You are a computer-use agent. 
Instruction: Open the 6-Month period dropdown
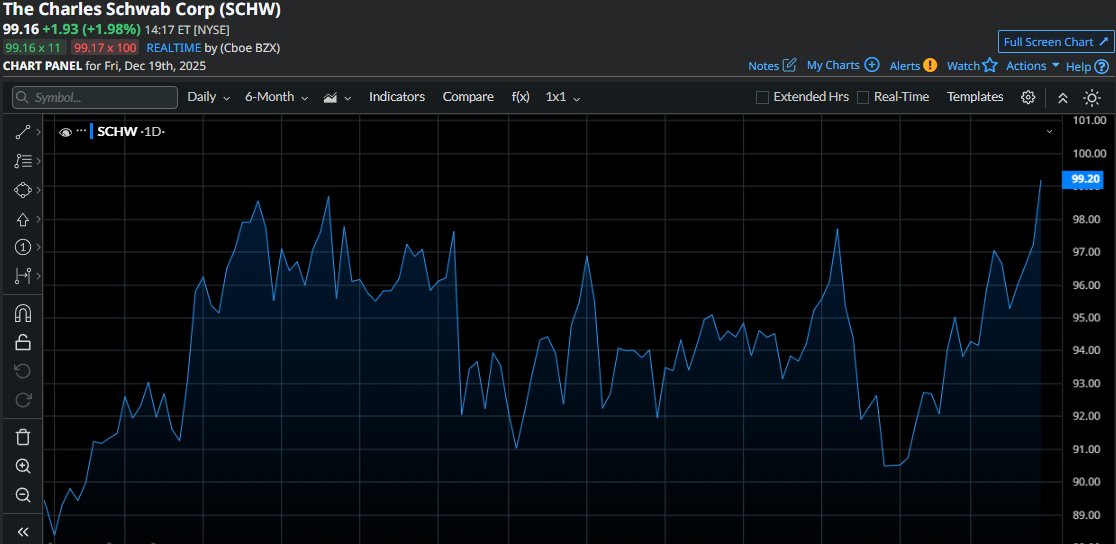click(277, 97)
